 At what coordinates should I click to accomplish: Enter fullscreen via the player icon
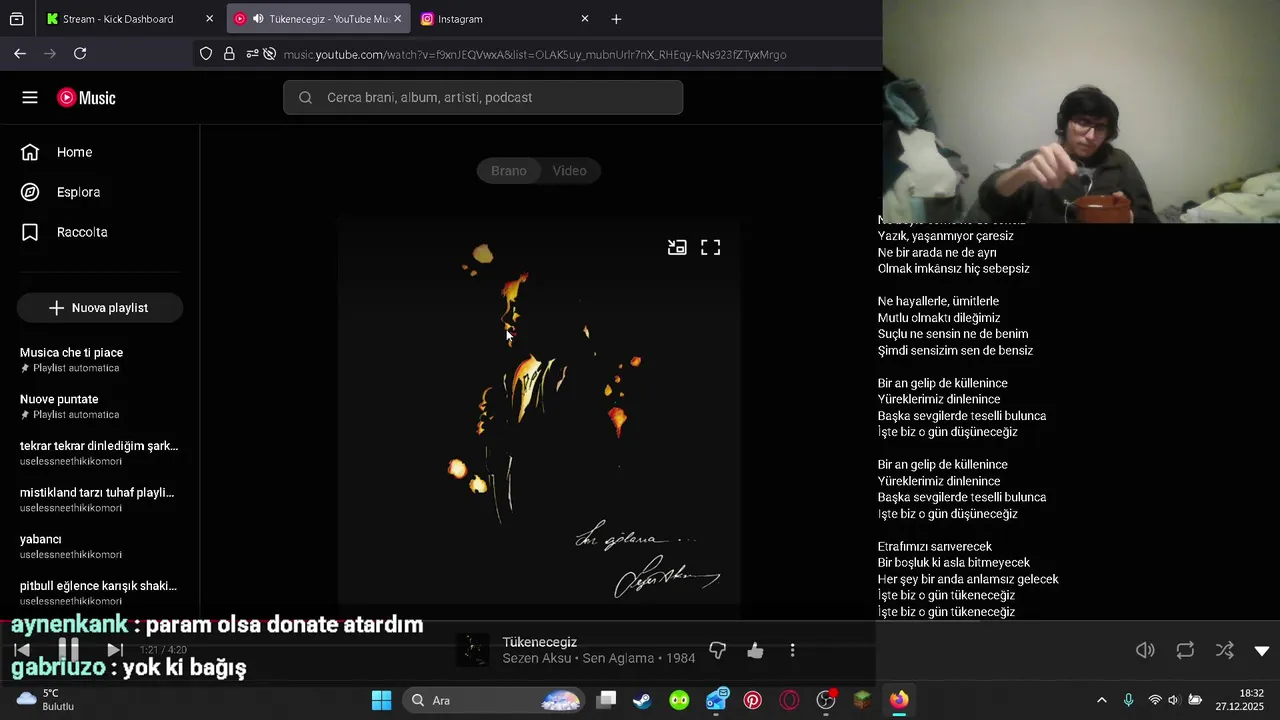point(710,247)
